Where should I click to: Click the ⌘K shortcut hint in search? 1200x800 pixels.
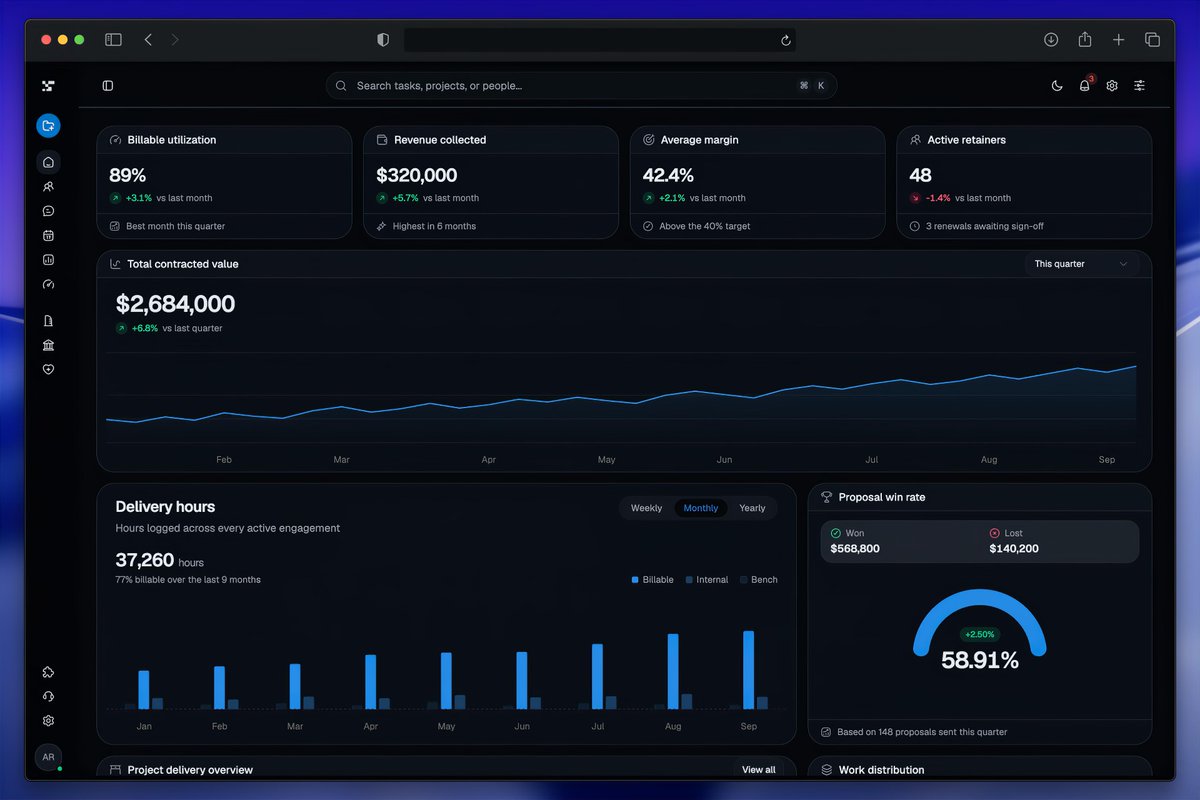pyautogui.click(x=812, y=86)
